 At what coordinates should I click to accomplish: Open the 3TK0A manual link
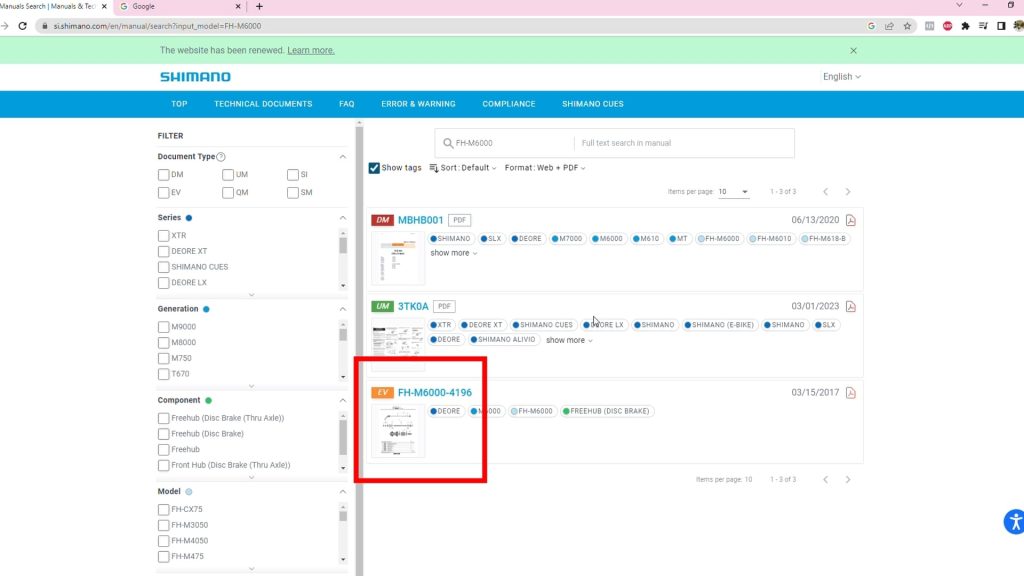(413, 306)
